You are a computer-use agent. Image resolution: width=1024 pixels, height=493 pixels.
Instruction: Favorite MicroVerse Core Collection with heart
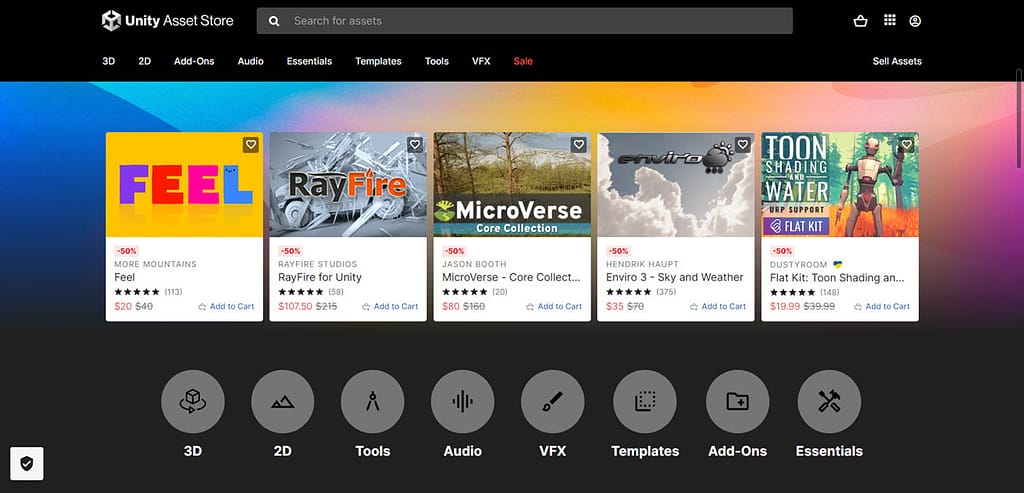[579, 144]
